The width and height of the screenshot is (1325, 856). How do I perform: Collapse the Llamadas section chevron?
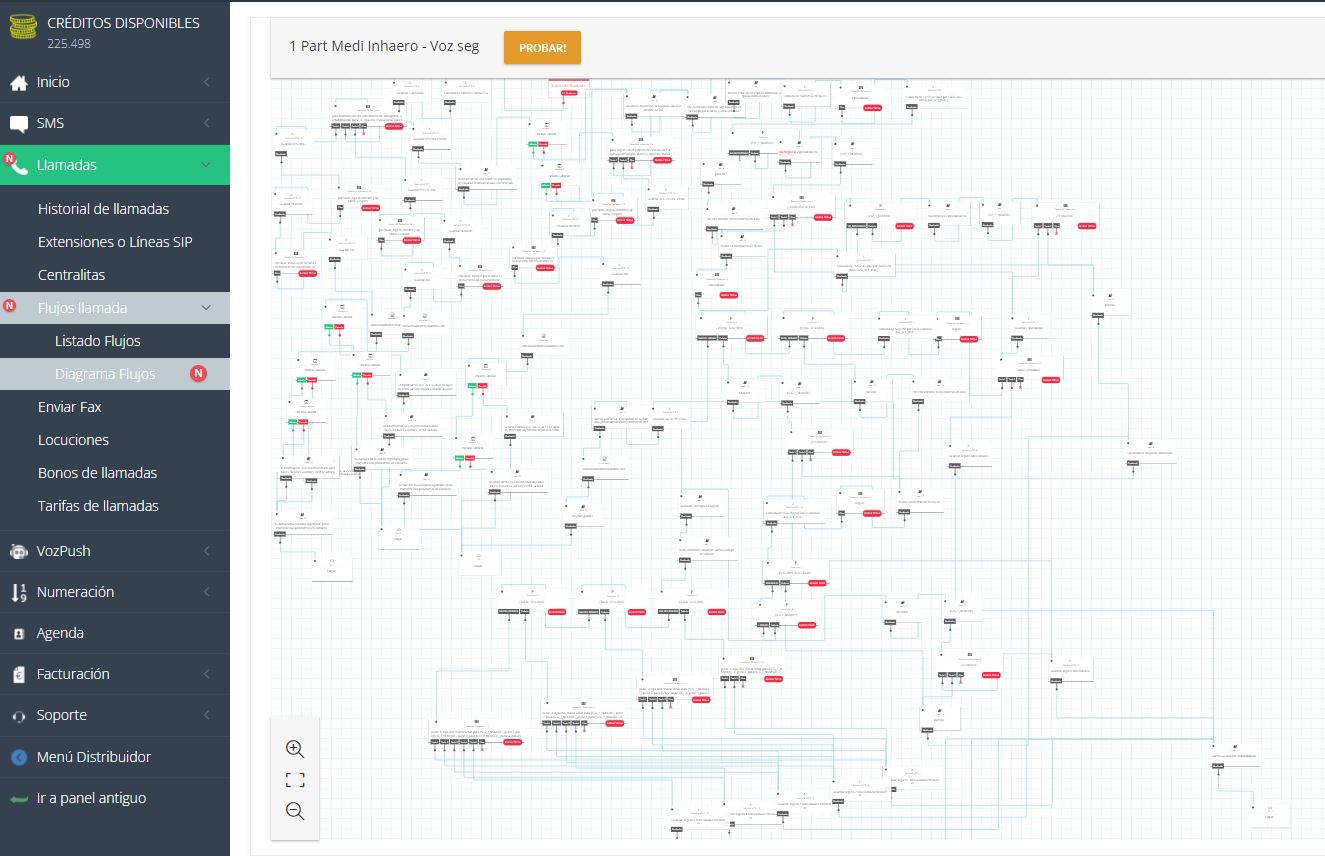click(206, 165)
